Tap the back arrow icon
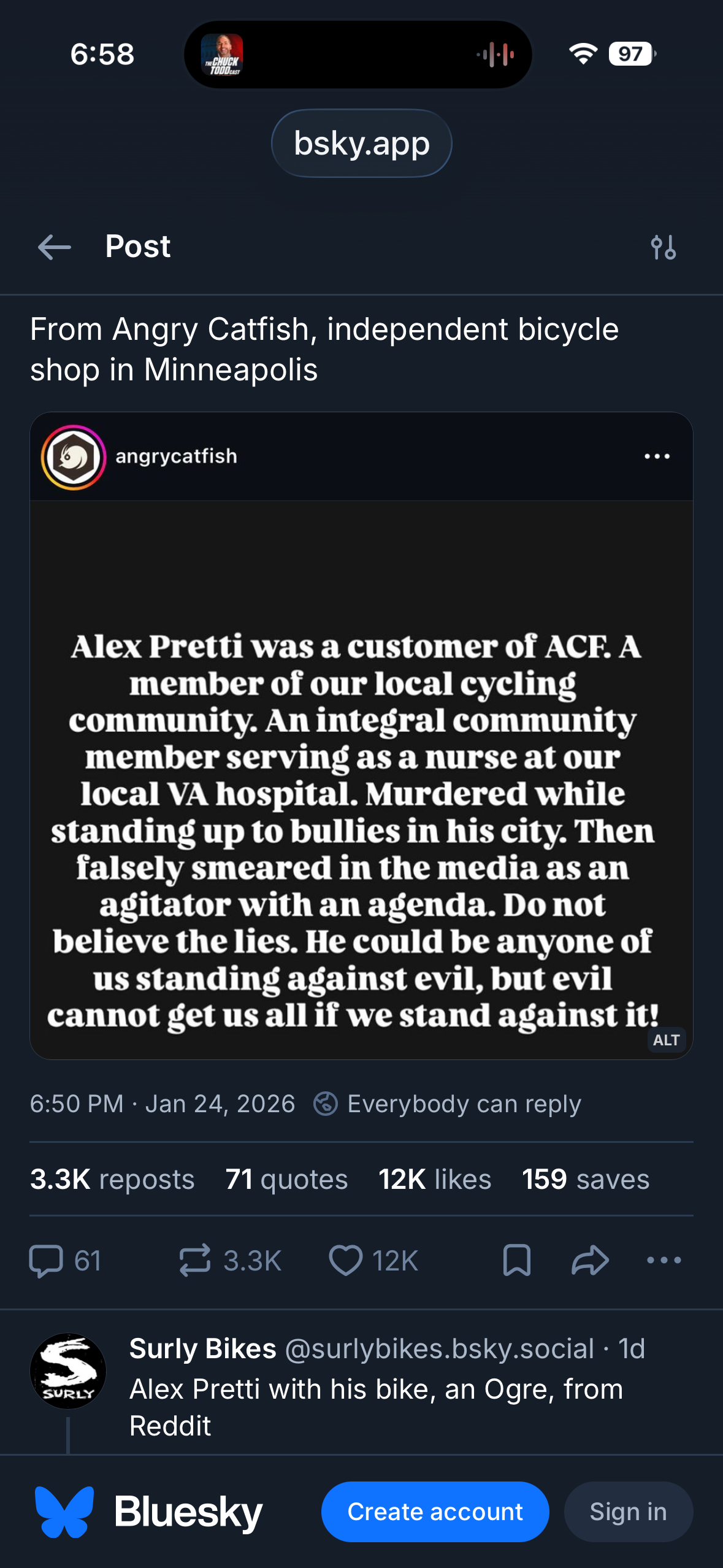723x1568 pixels. [55, 247]
